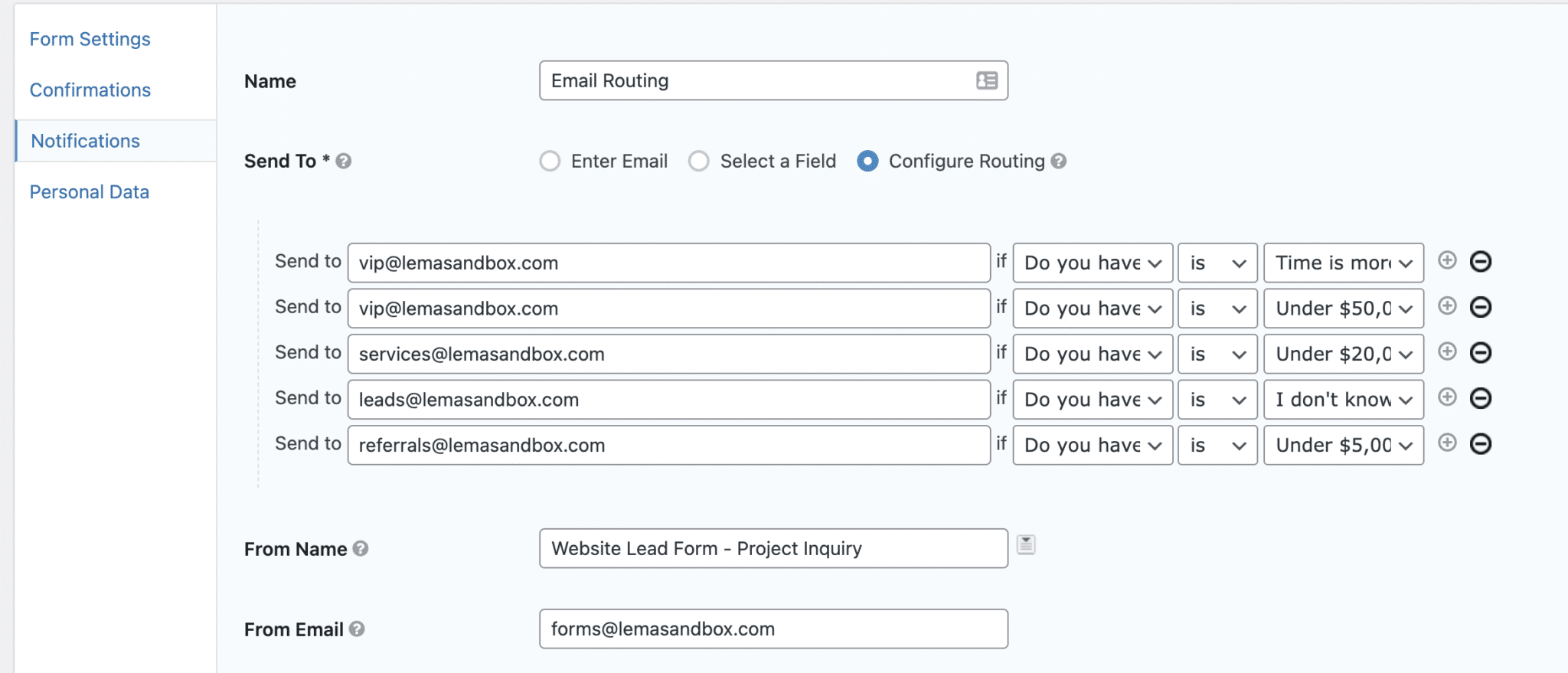Click help icon next to From Email
1568x673 pixels.
[x=357, y=629]
